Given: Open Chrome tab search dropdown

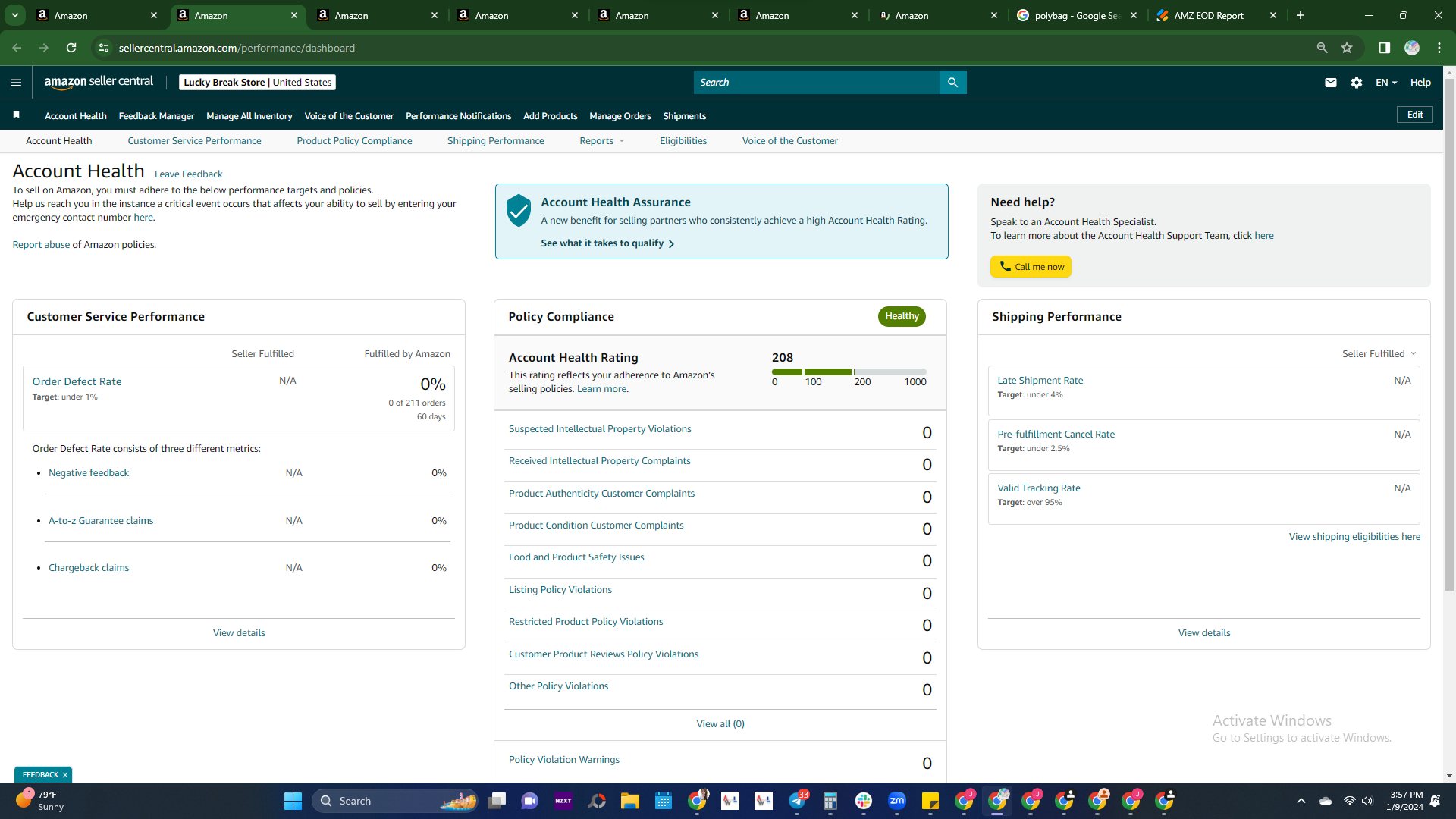Looking at the screenshot, I should click(15, 15).
